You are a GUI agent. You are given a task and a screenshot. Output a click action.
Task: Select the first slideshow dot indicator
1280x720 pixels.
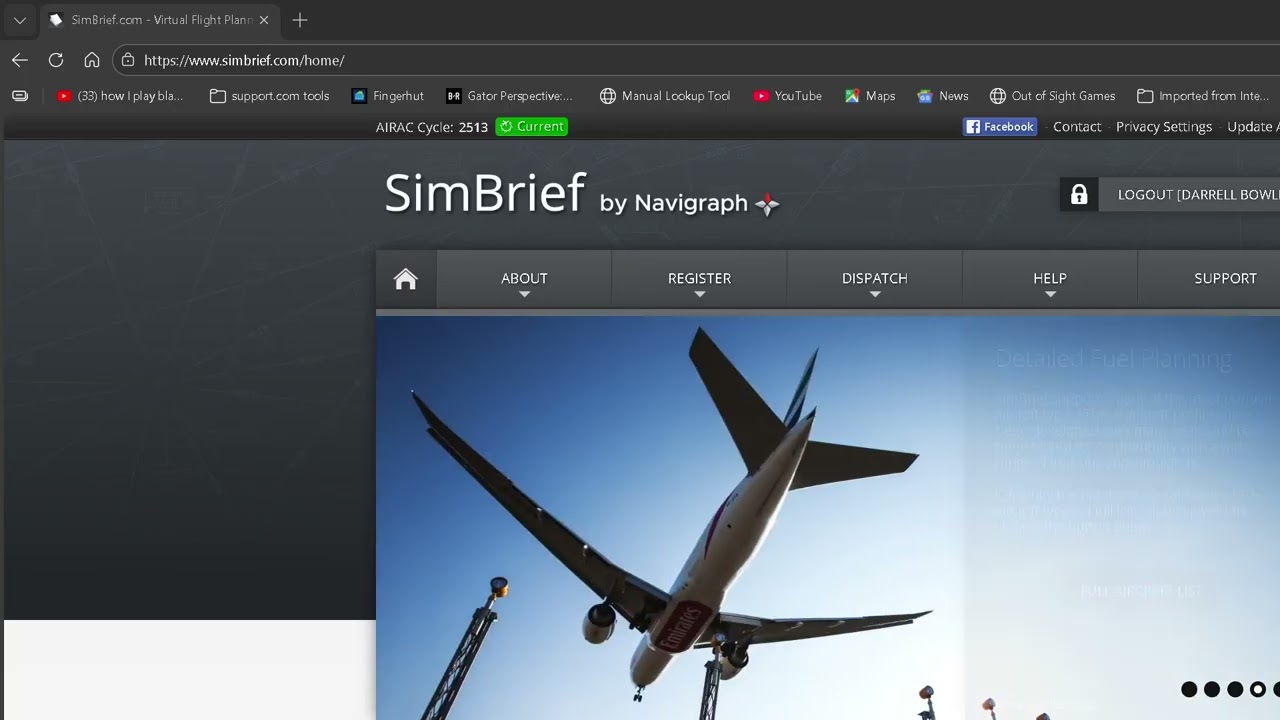(1189, 689)
